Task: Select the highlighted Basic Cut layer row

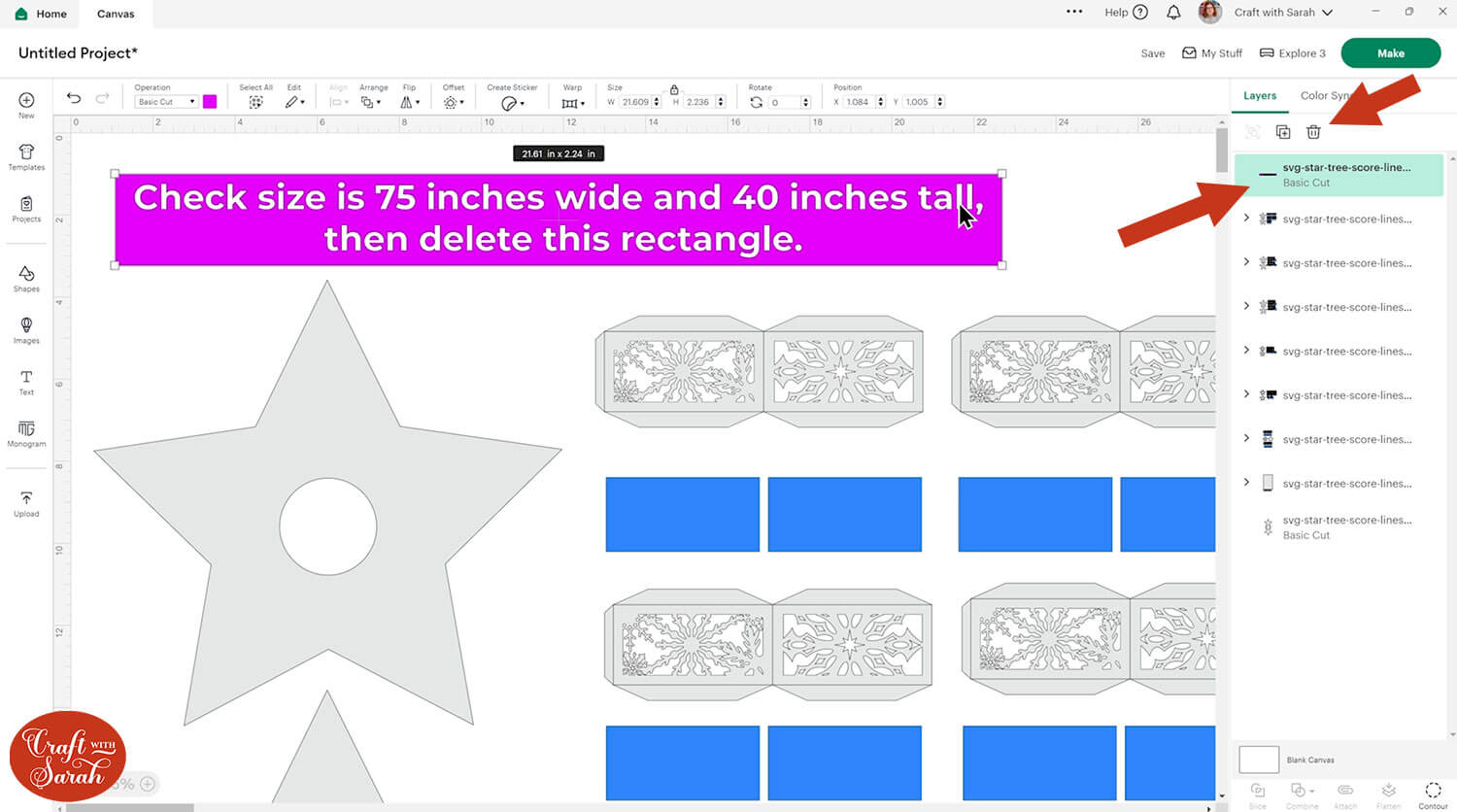Action: point(1338,175)
